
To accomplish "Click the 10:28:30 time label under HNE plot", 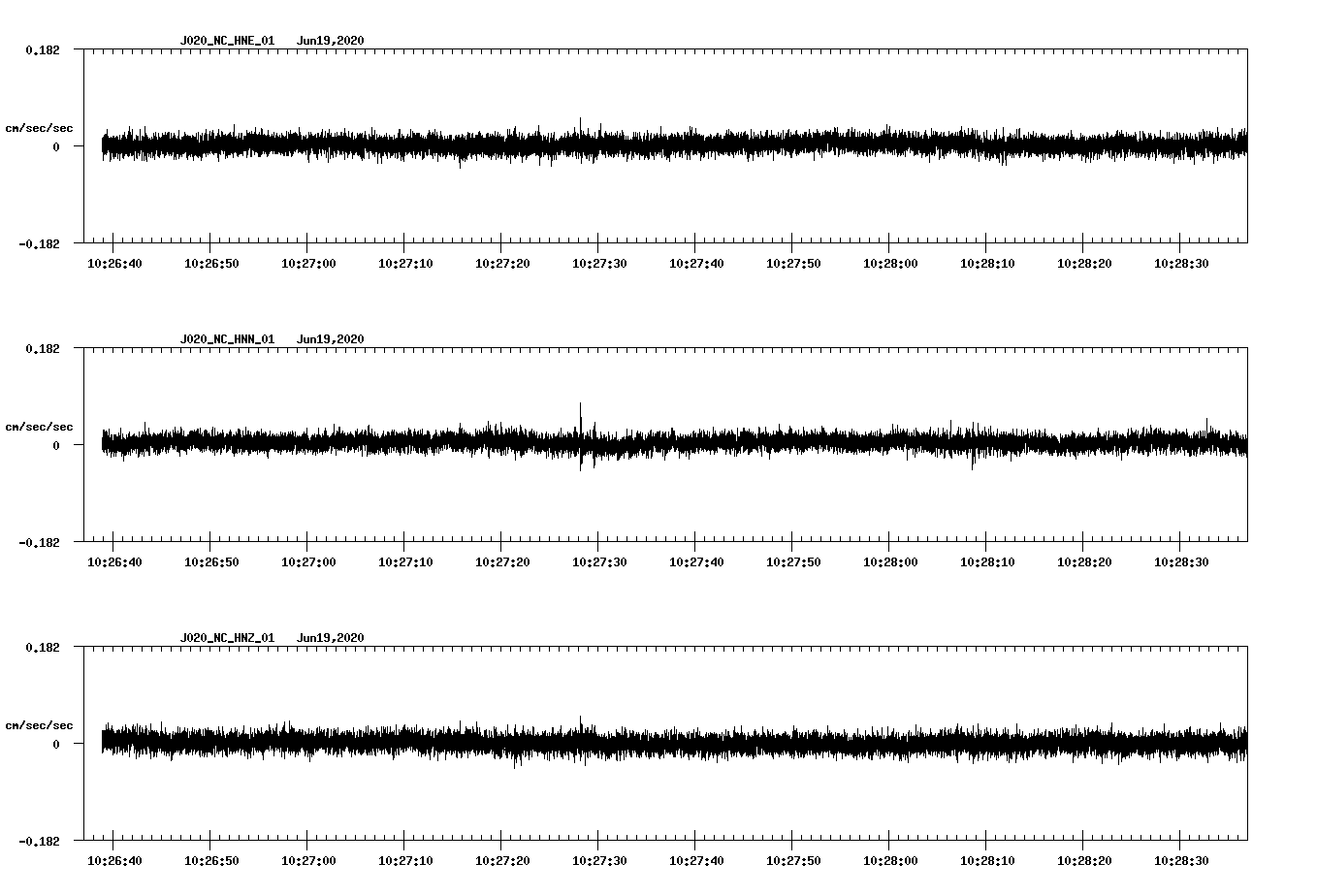I will 1181,264.
